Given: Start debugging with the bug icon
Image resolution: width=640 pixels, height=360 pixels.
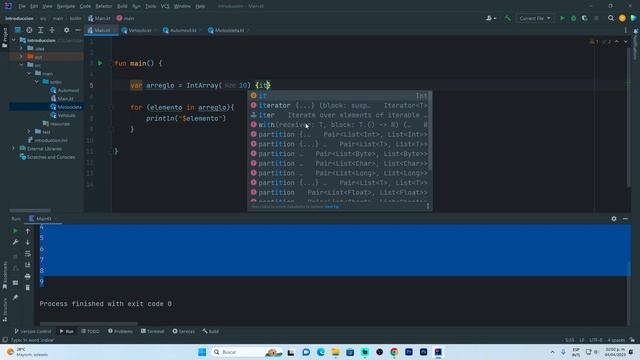Looking at the screenshot, I should pyautogui.click(x=573, y=18).
